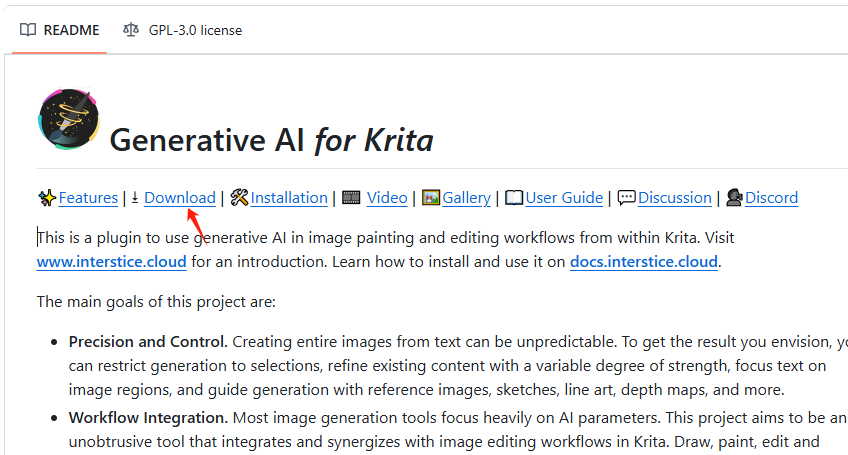Click the film strip icon before Video
848x455 pixels.
351,198
